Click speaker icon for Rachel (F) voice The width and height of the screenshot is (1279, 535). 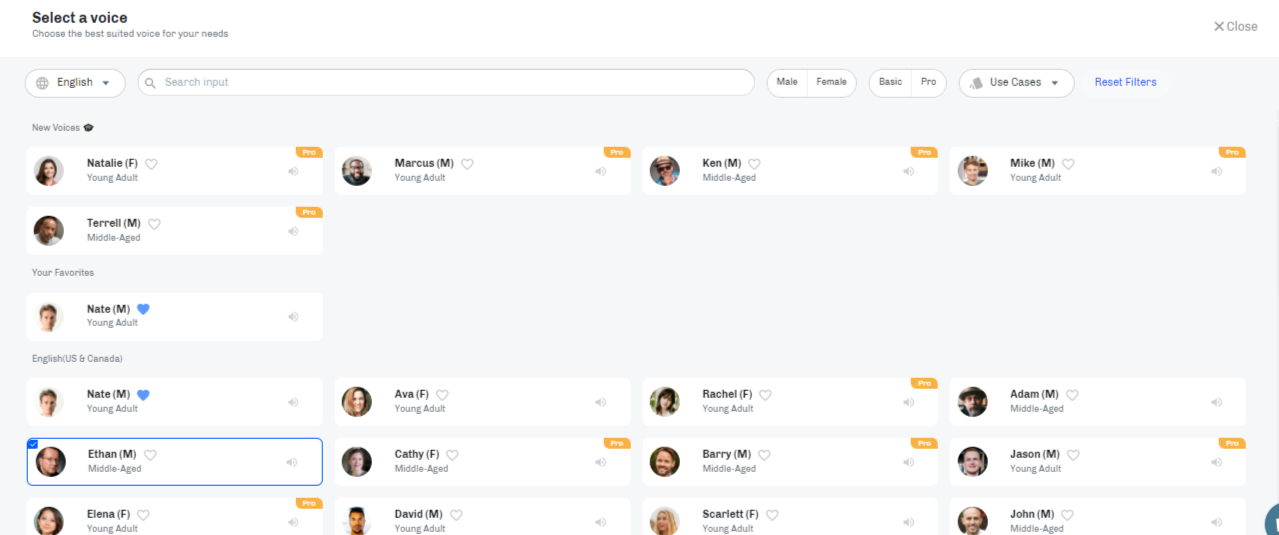pos(908,402)
